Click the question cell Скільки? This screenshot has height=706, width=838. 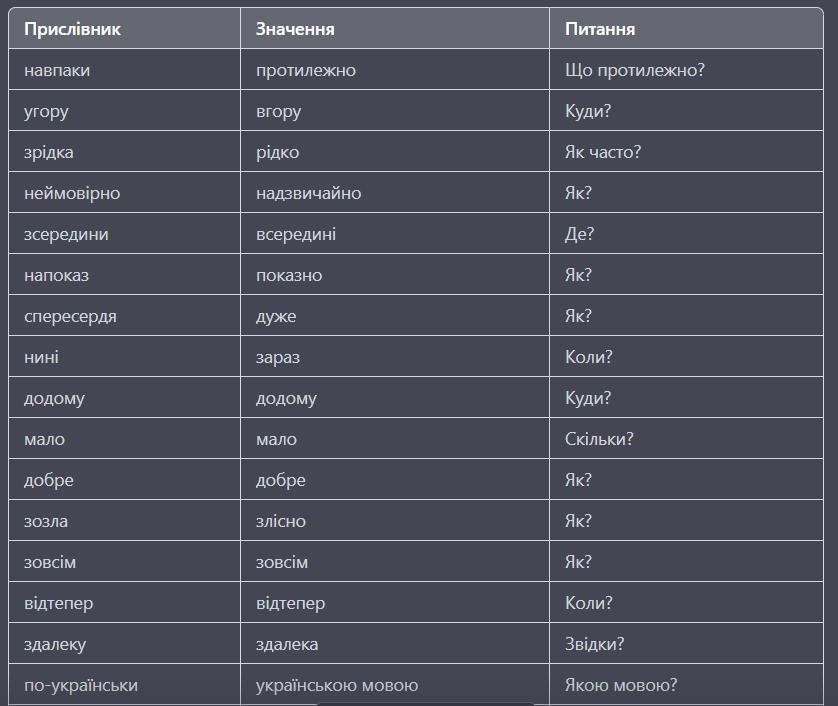[599, 439]
